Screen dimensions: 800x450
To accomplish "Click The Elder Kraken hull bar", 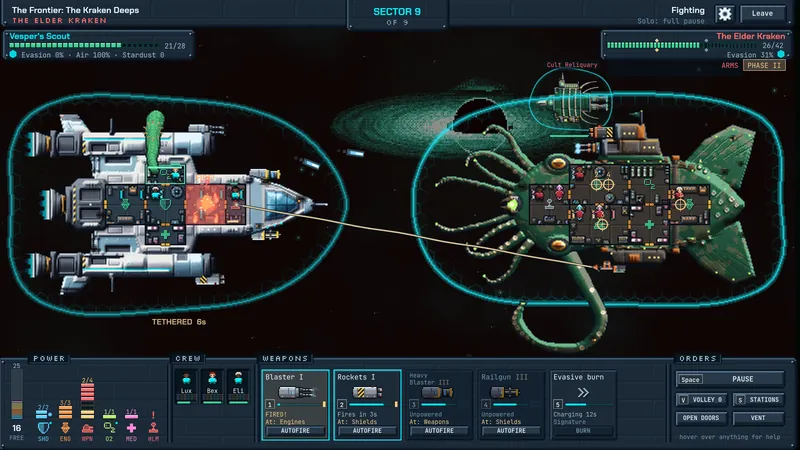I will tap(683, 45).
